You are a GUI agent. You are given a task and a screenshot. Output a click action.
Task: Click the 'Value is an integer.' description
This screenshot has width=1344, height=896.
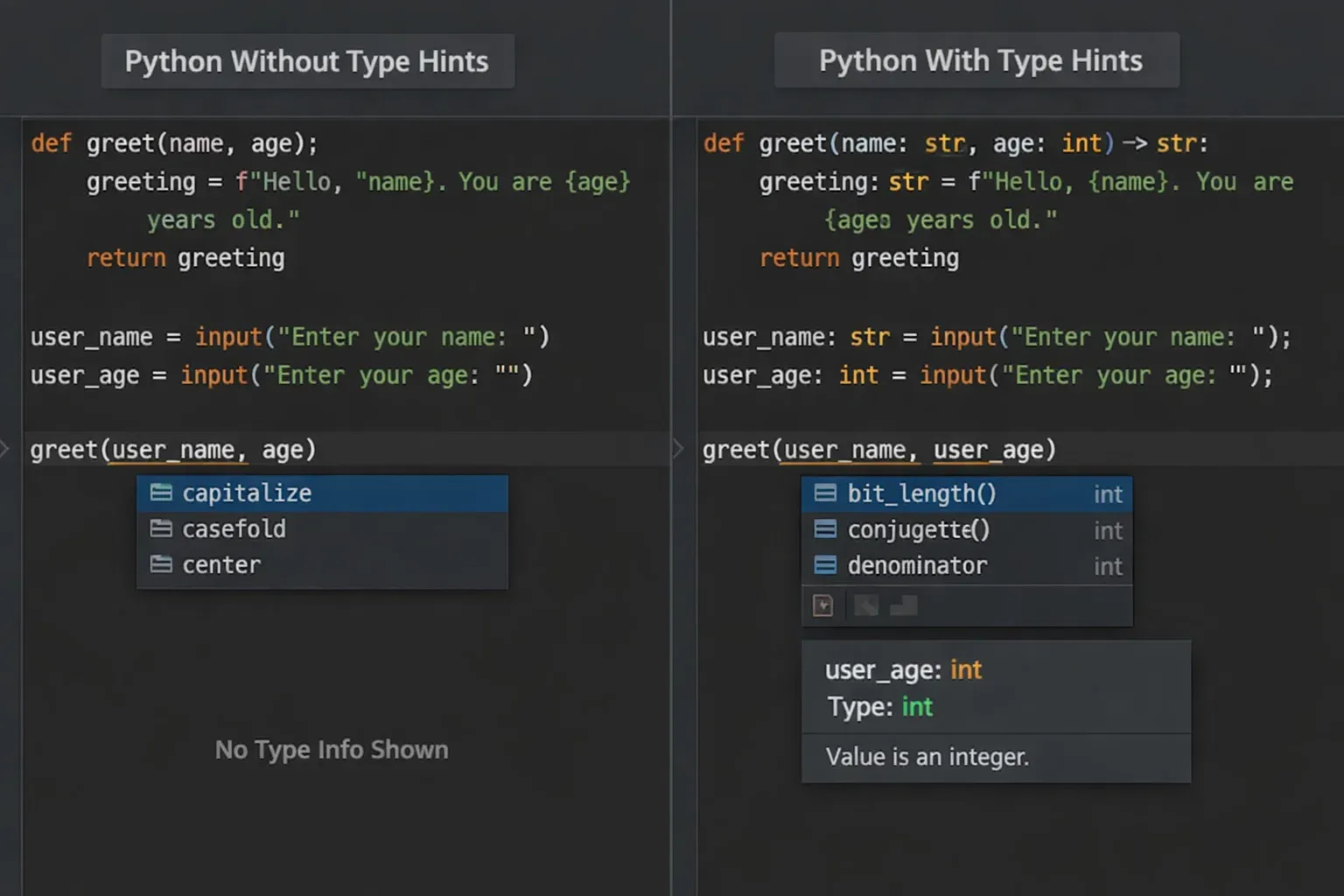[927, 757]
